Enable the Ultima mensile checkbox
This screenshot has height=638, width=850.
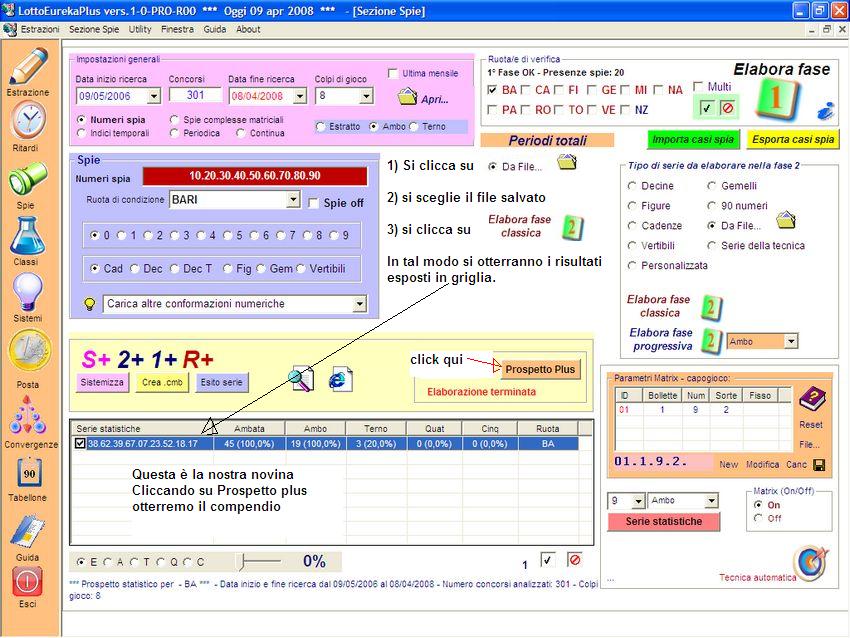(393, 74)
